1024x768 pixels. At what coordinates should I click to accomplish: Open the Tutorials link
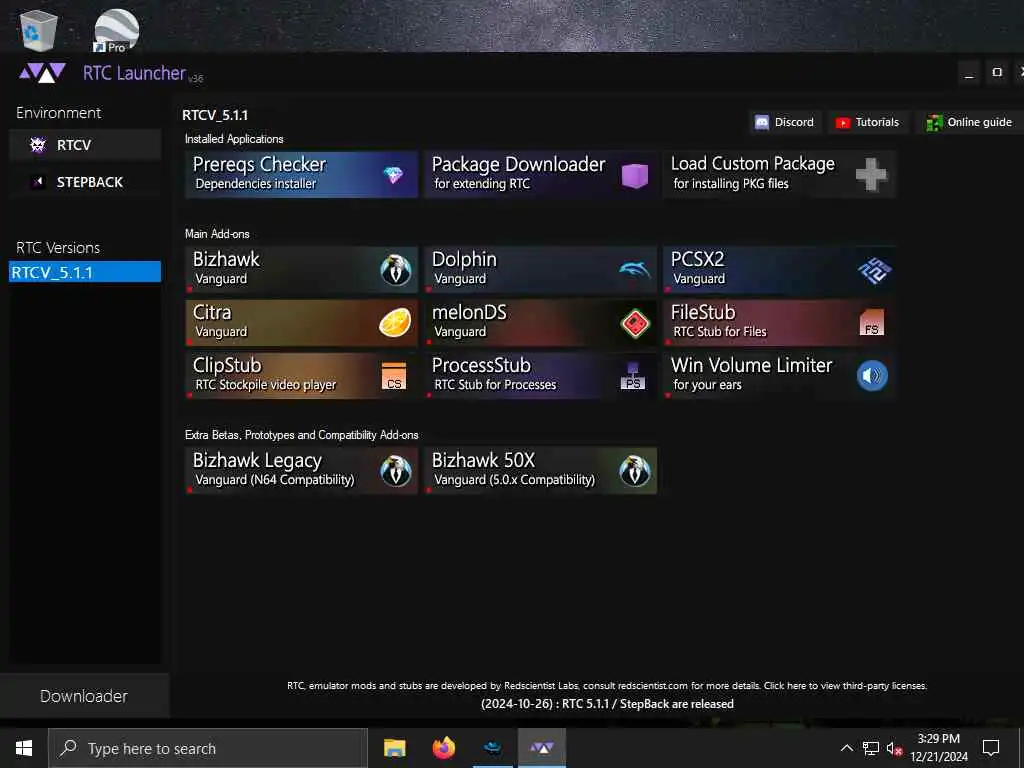click(869, 122)
